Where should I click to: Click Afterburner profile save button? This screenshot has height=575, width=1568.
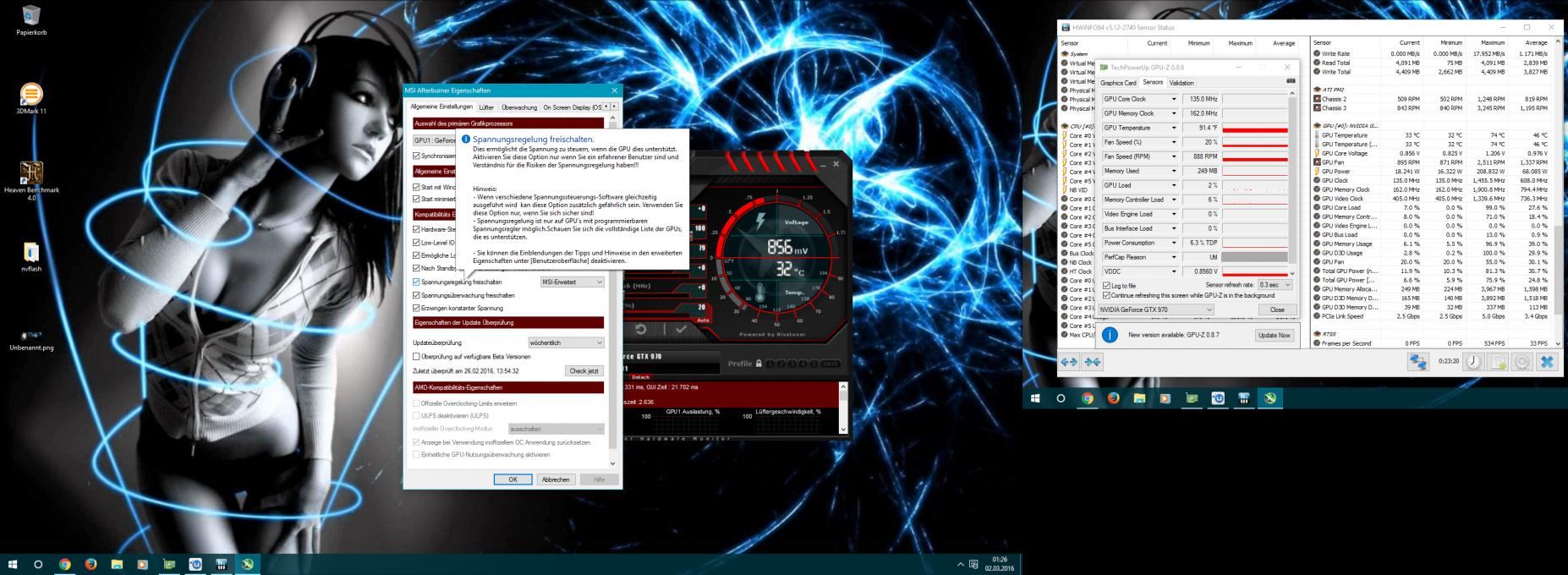coord(831,364)
